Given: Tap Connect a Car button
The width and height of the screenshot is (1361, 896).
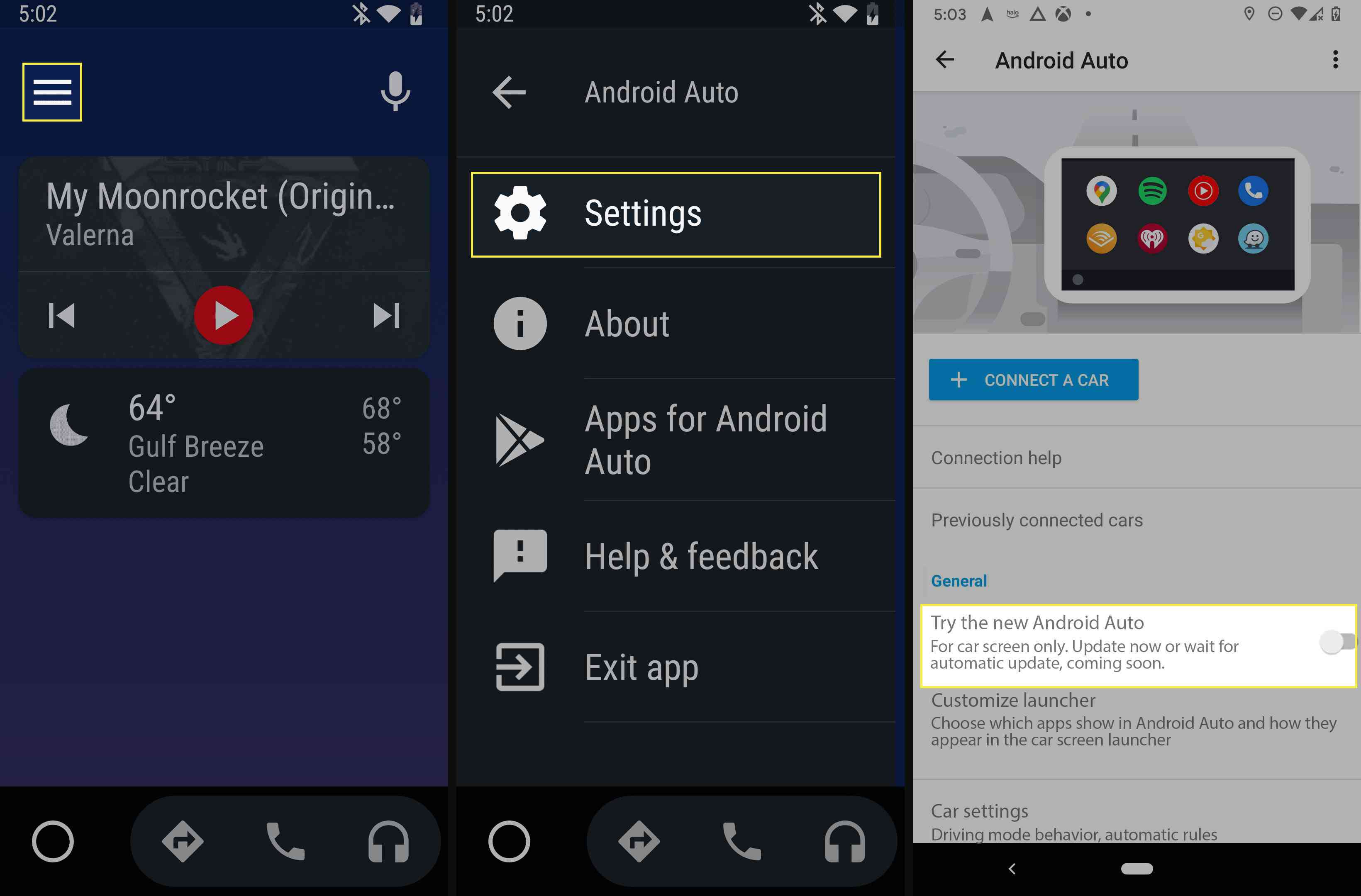Looking at the screenshot, I should (x=1033, y=380).
